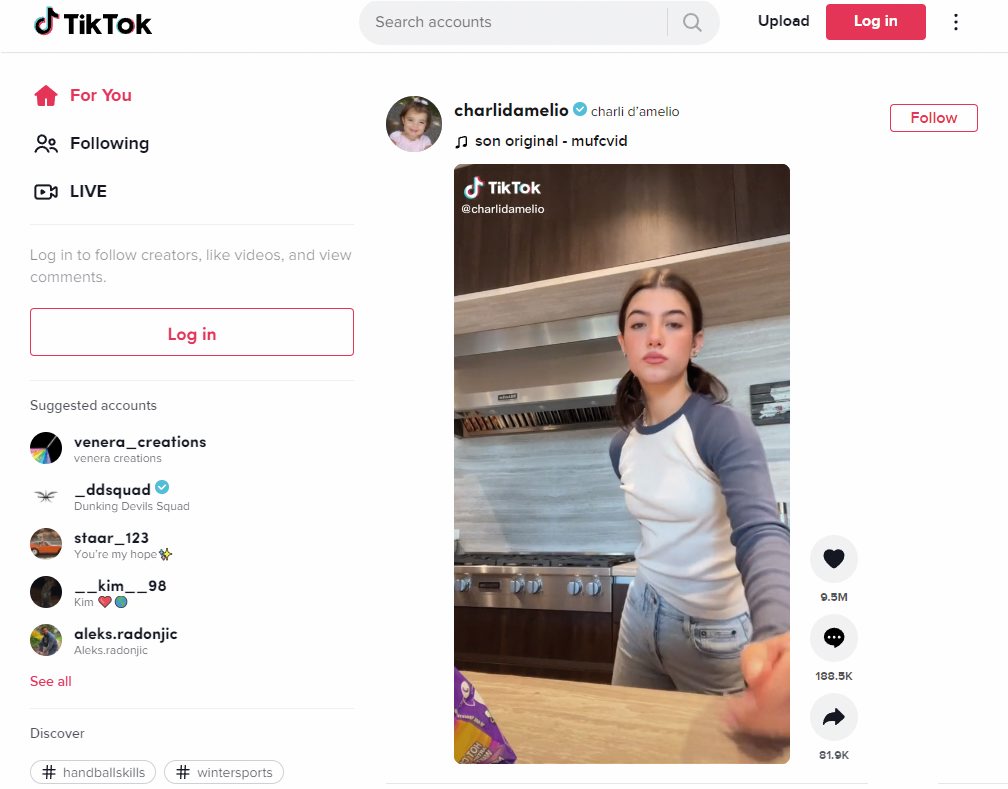Open comments with the speech bubble icon
1008x789 pixels.
(x=834, y=637)
